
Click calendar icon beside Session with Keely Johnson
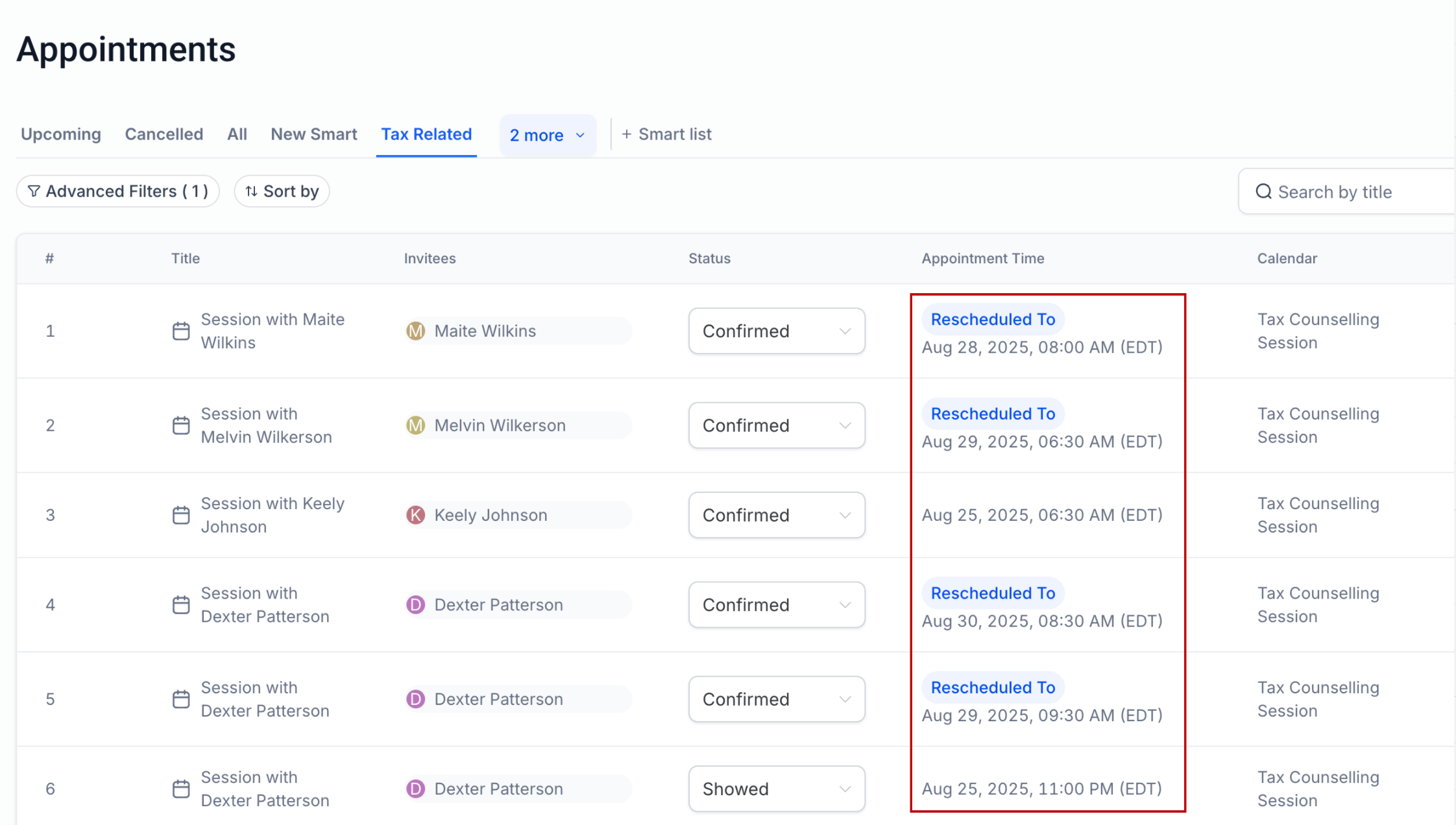(181, 515)
